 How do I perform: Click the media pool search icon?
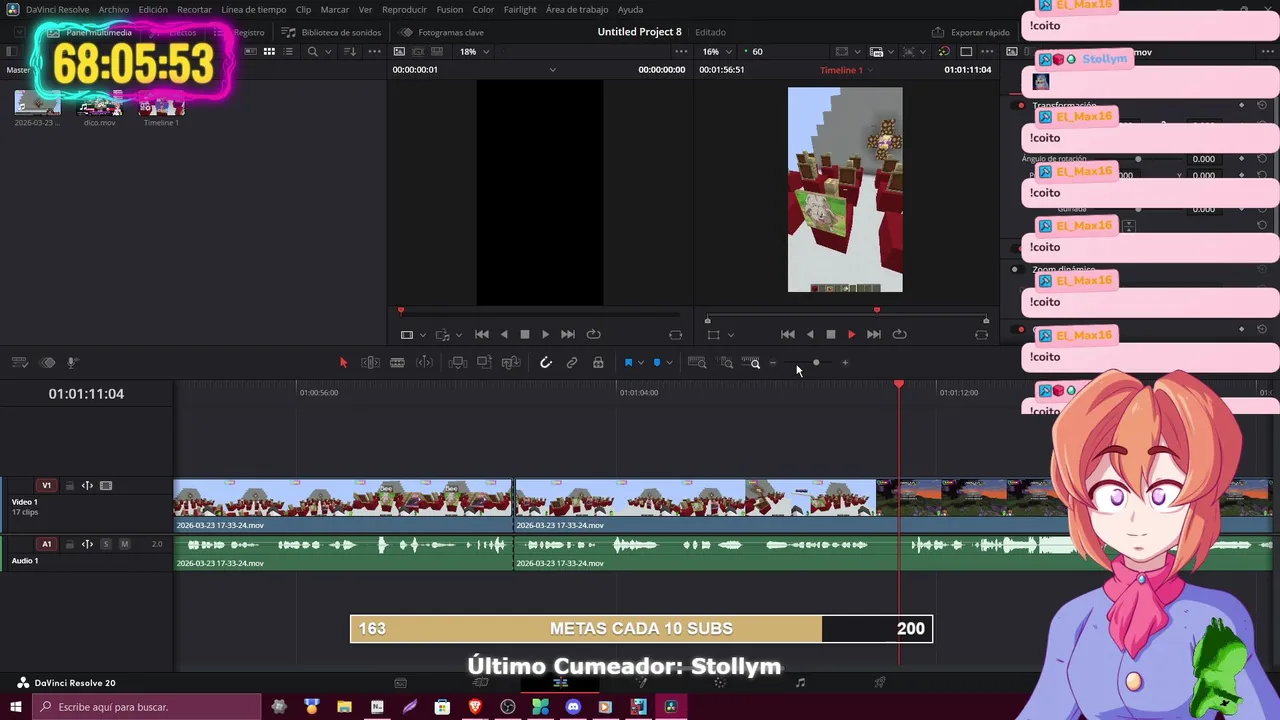pos(312,52)
